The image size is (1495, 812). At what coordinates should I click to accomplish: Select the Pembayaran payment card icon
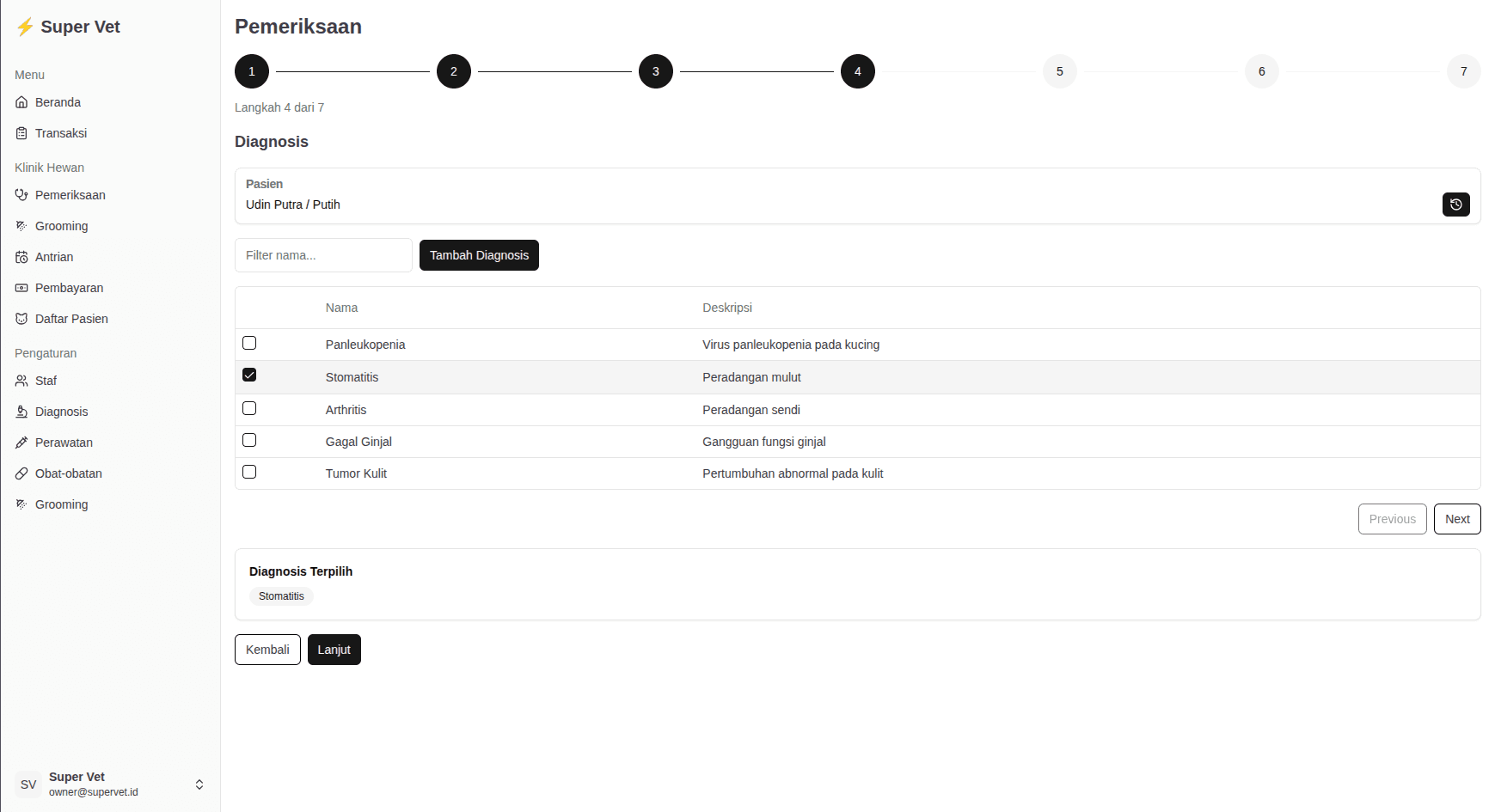(x=21, y=288)
